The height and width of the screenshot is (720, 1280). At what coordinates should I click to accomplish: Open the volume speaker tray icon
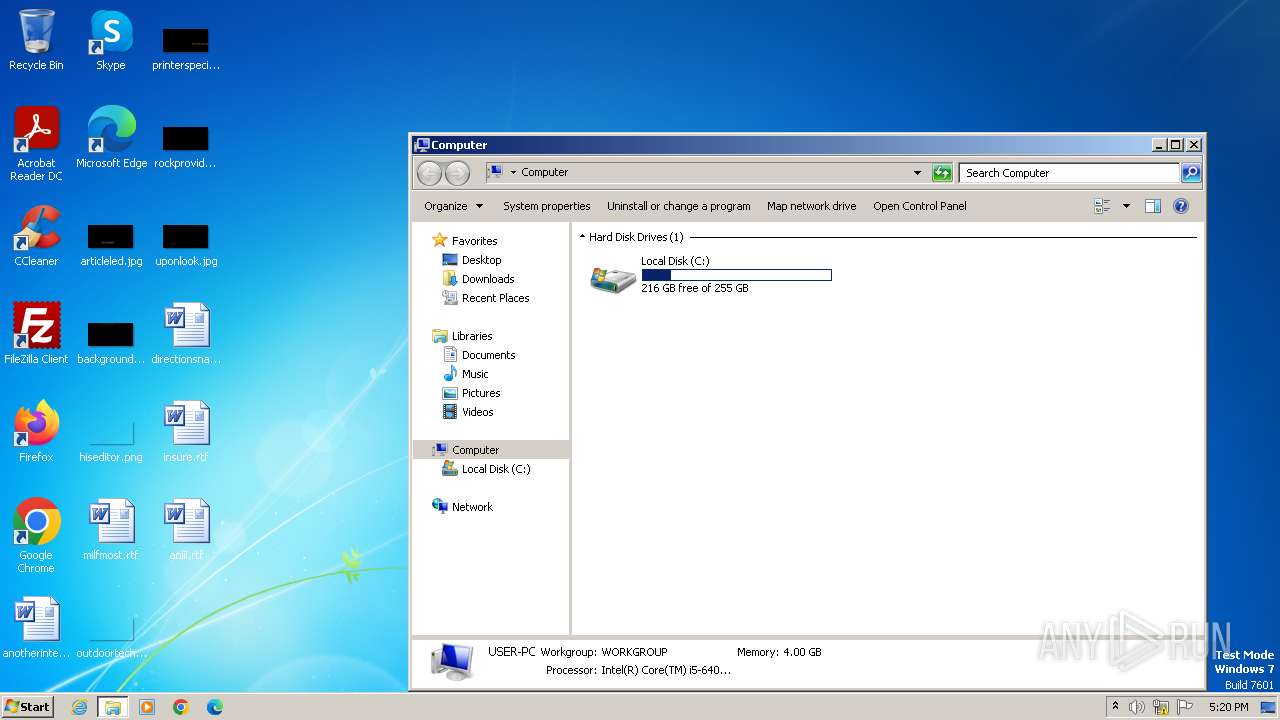[1136, 707]
